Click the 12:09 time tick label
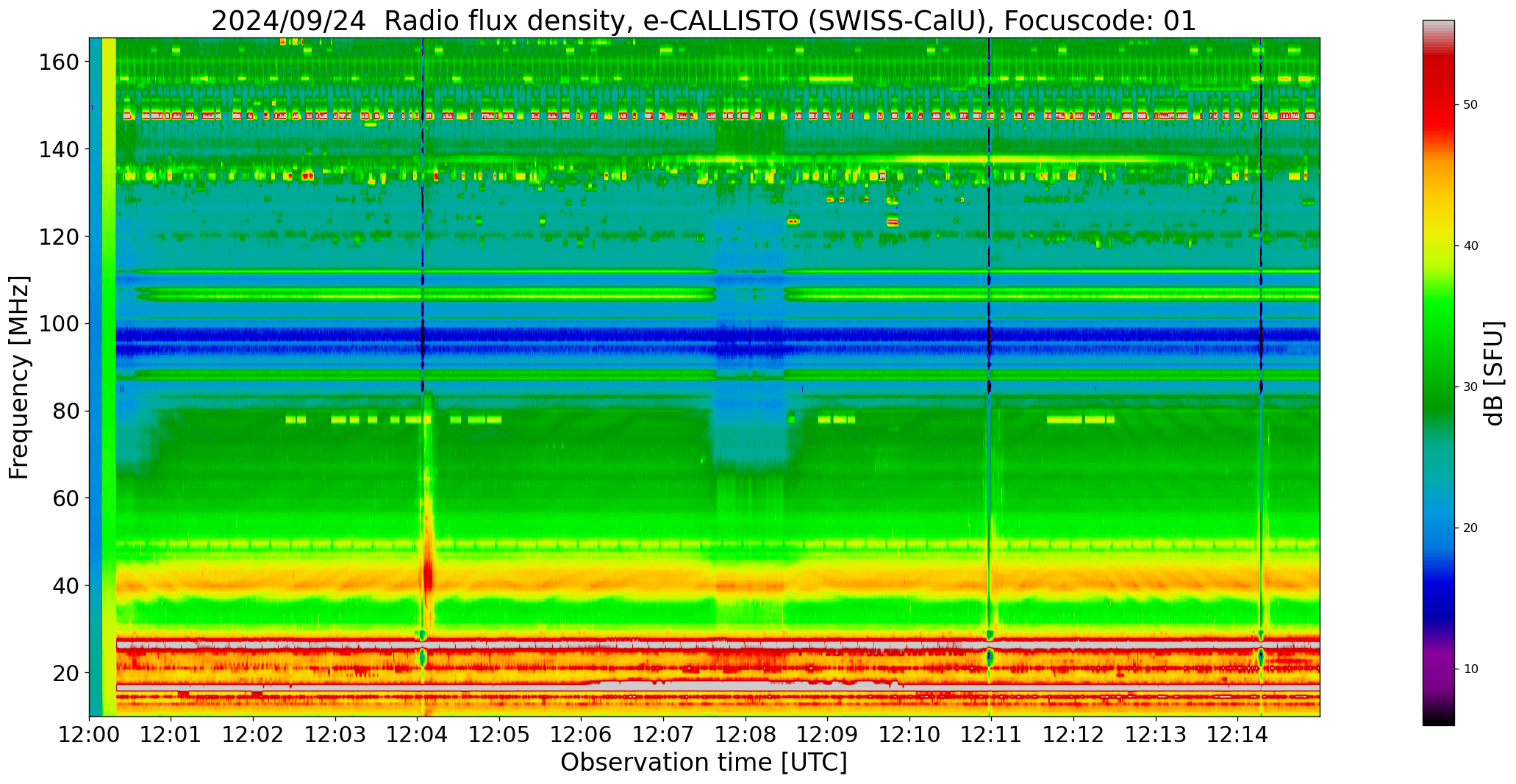Screen dimensions: 1516x784 click(x=828, y=734)
